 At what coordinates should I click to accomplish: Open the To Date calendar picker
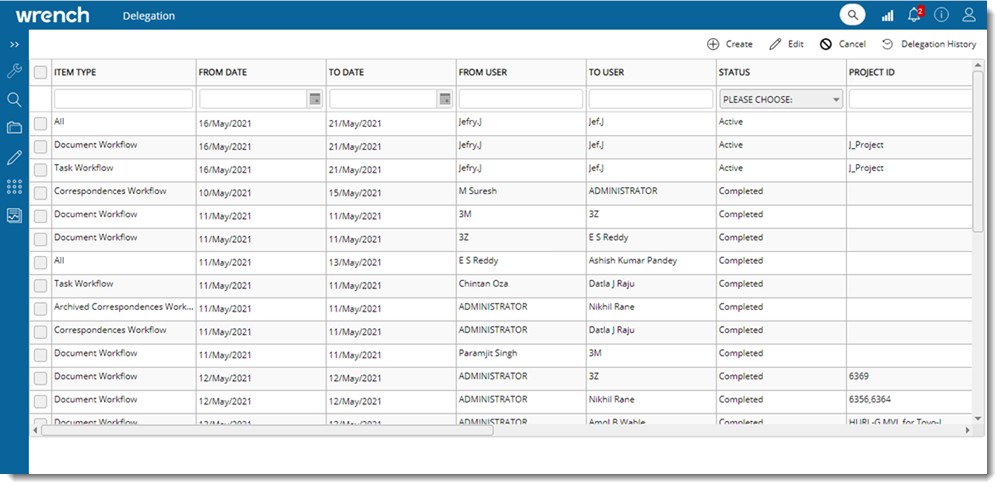coord(445,99)
